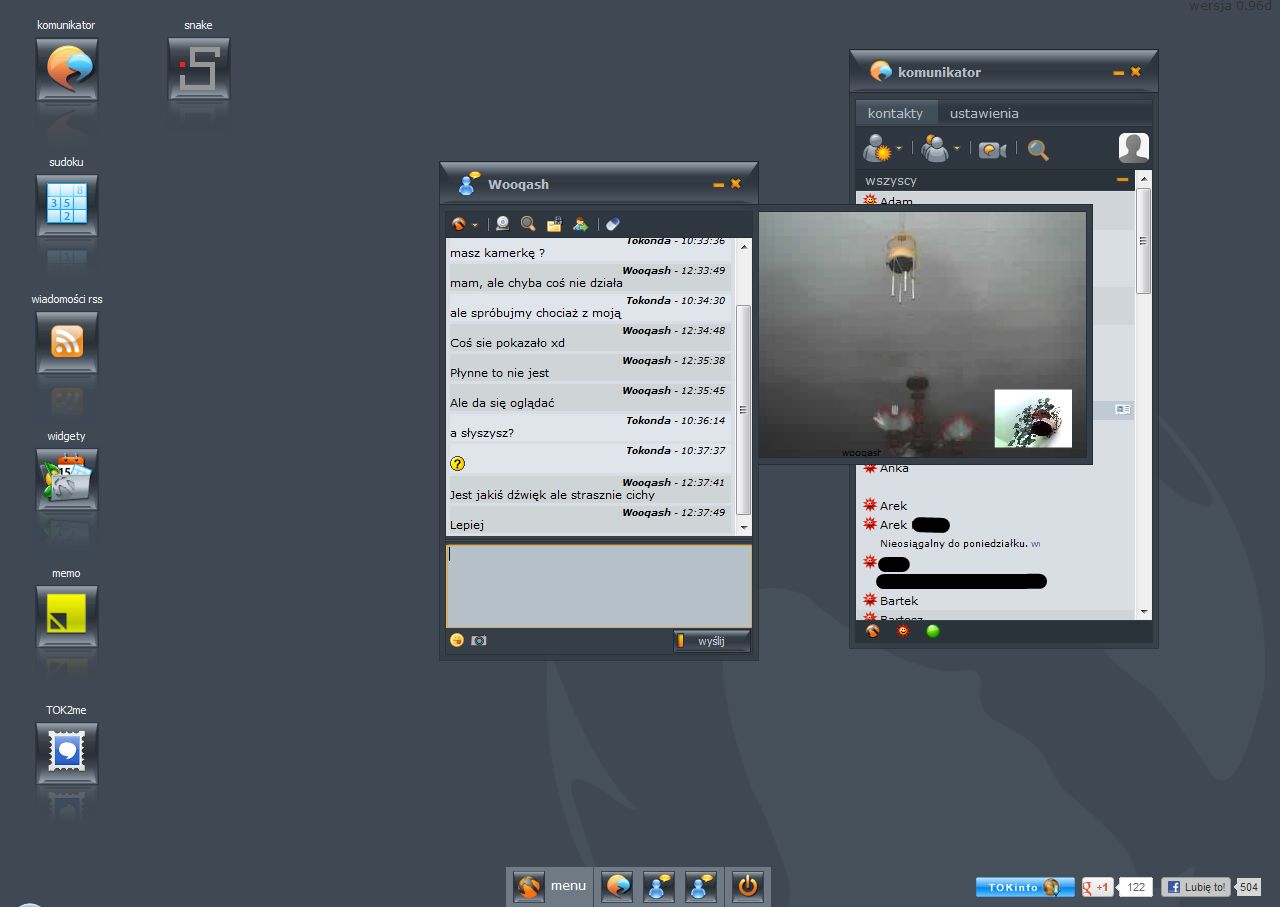
Task: Click message 'Jest jakiś dźwięk ale strasznie cichy'
Action: (553, 495)
